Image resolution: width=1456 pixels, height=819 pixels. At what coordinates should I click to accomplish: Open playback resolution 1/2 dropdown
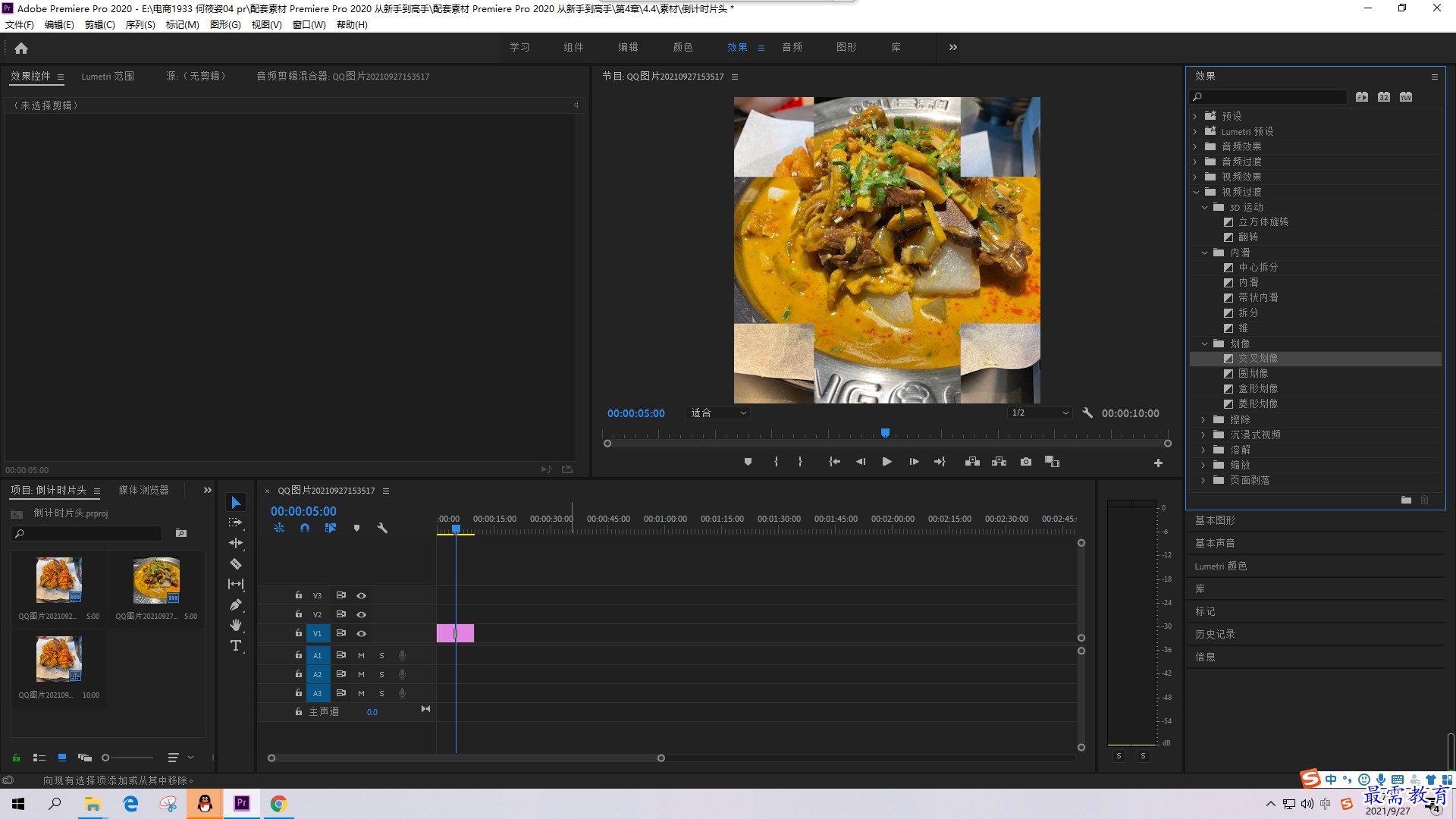1039,413
